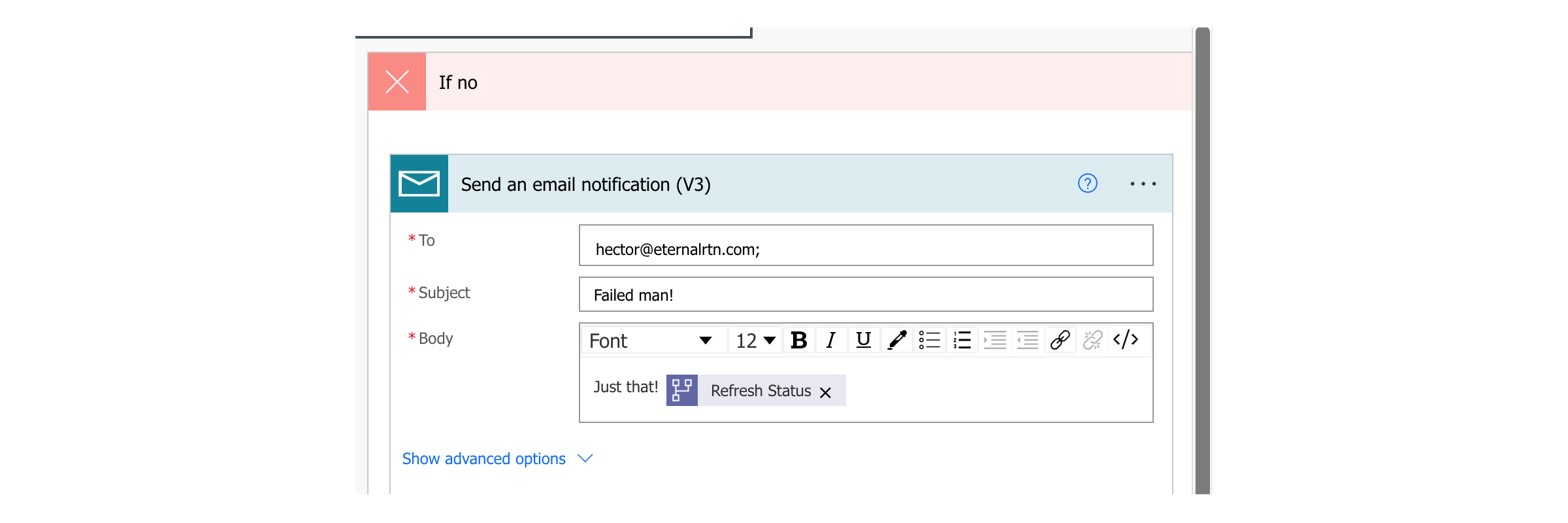Toggle bold formatting in the Body toolbar
The width and height of the screenshot is (1568, 523).
798,340
